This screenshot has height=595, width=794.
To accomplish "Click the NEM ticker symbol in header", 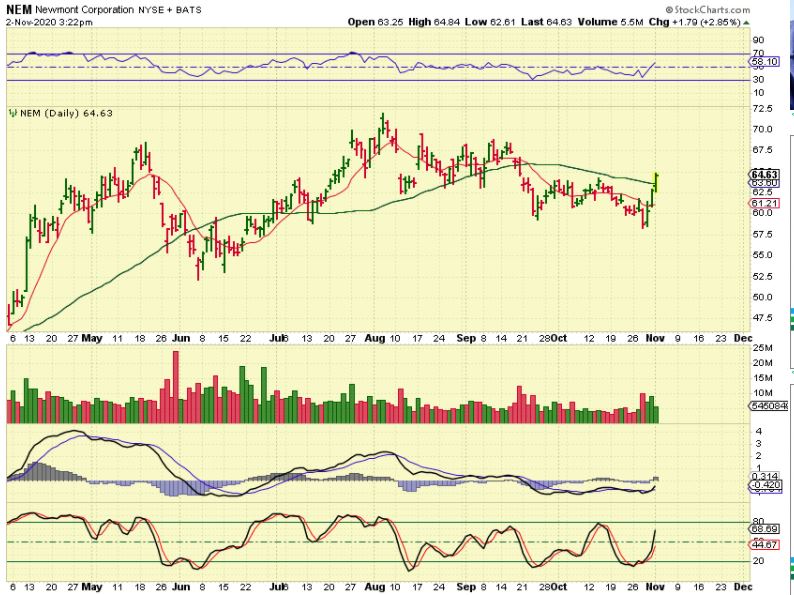I will [19, 10].
